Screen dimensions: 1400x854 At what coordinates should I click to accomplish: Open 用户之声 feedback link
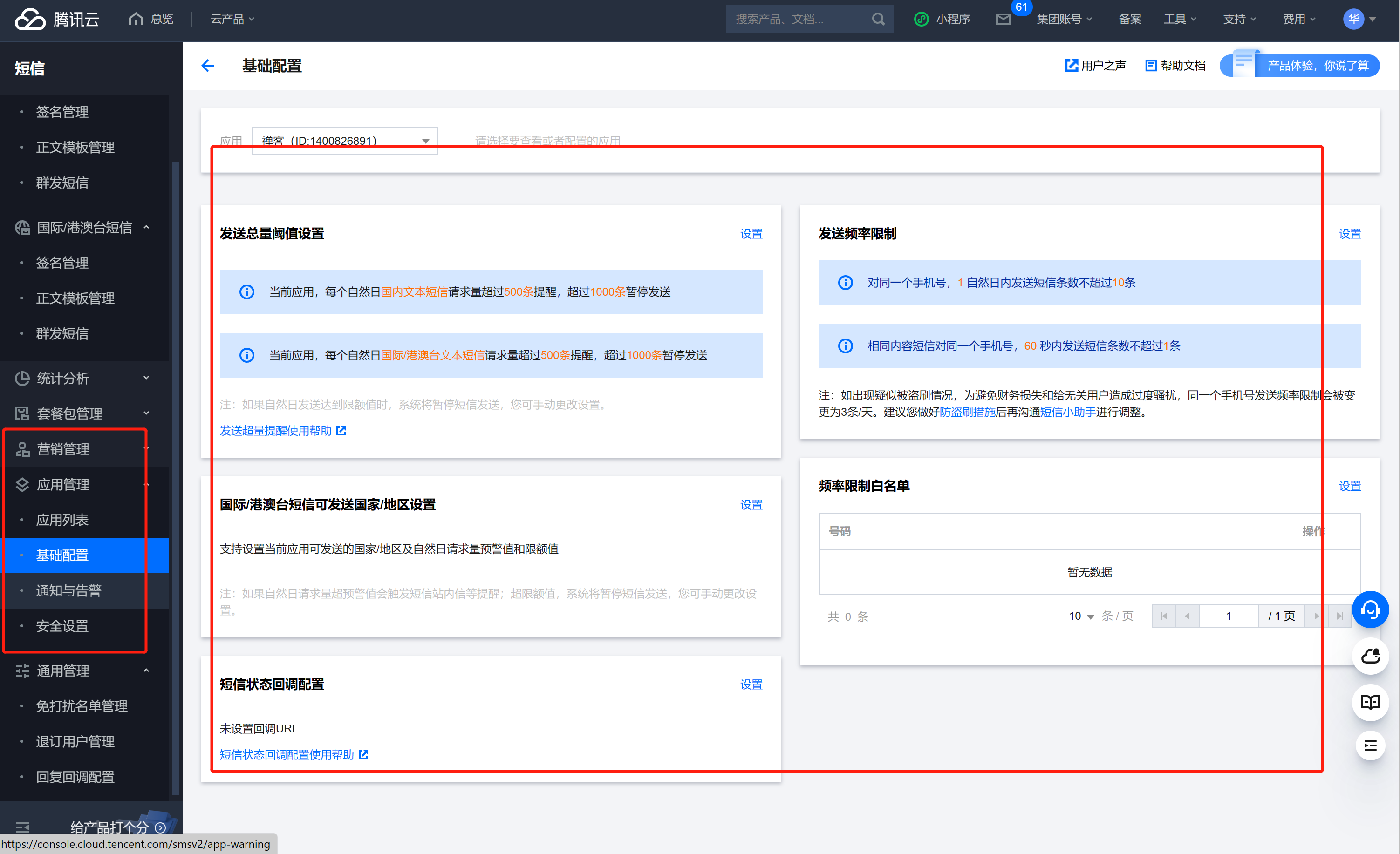(1094, 66)
